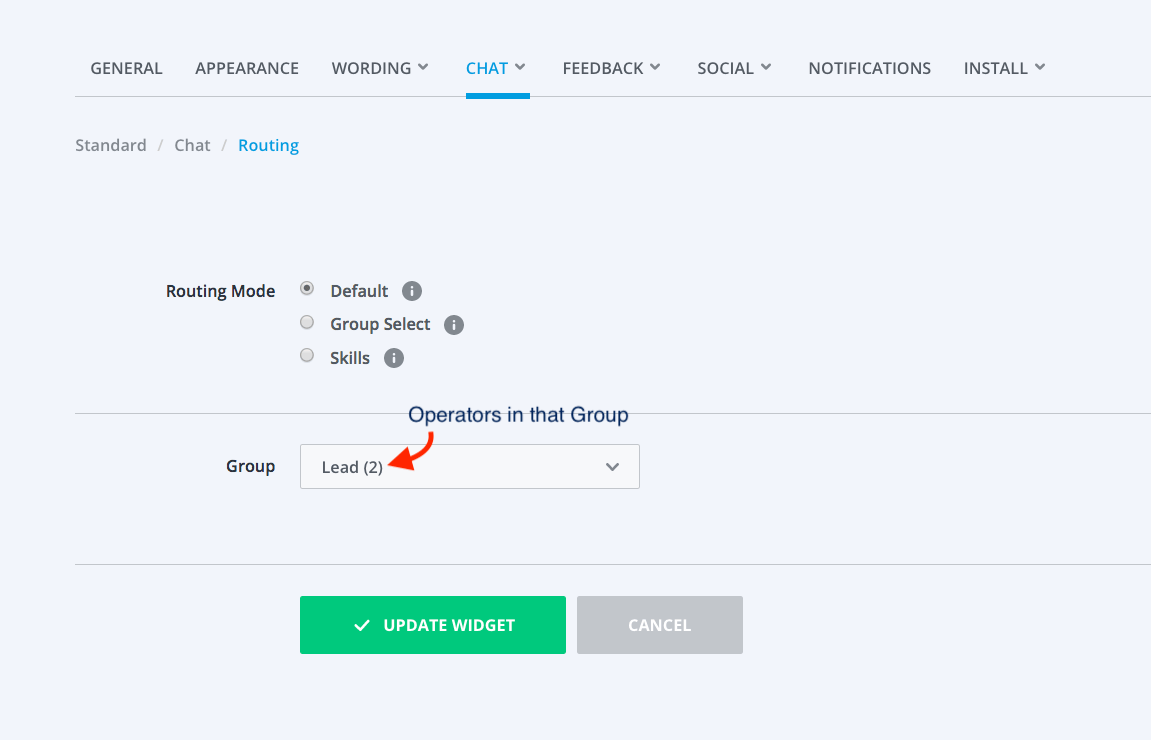Click the info icon next to Default
Image resolution: width=1151 pixels, height=740 pixels.
(x=411, y=290)
